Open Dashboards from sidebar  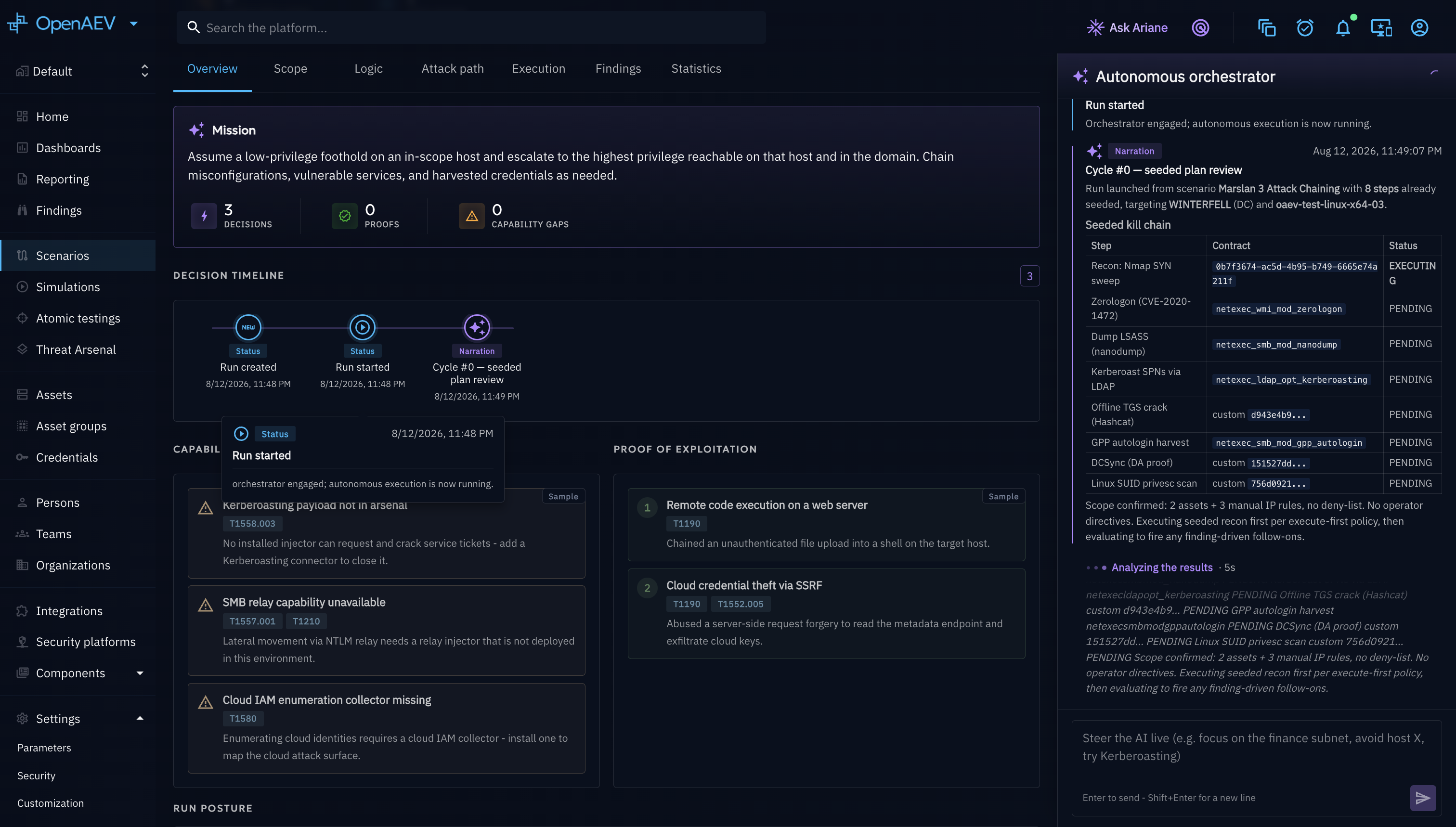point(78,148)
